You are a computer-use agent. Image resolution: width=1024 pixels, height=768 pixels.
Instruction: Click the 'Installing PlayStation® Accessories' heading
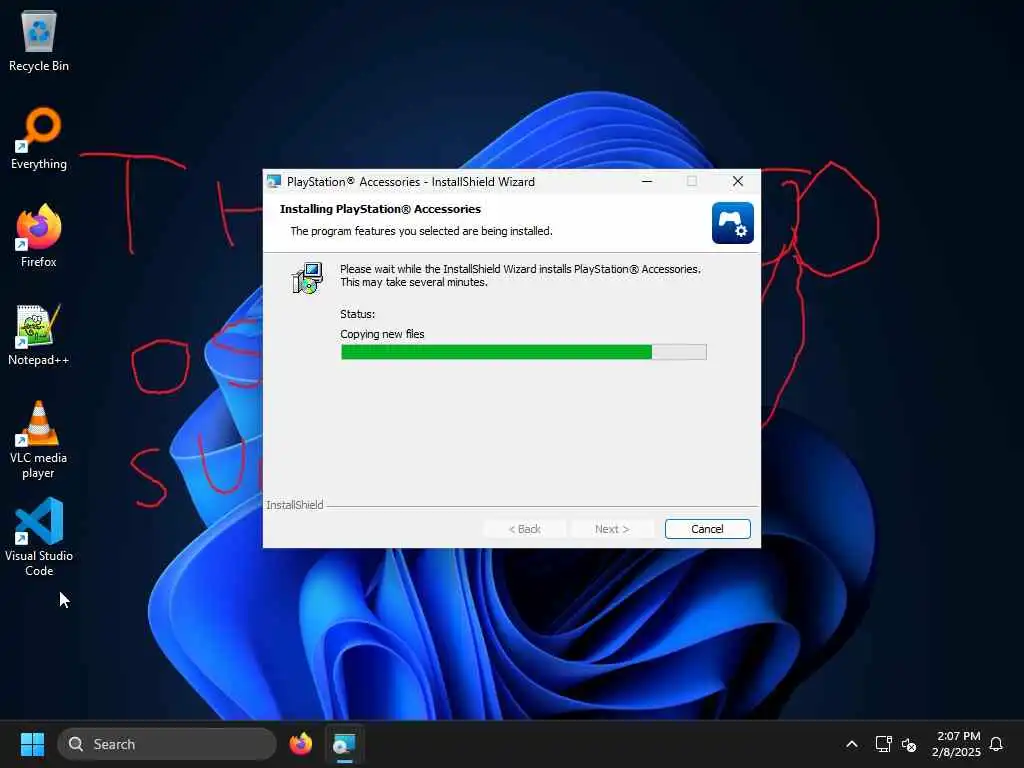pos(380,209)
